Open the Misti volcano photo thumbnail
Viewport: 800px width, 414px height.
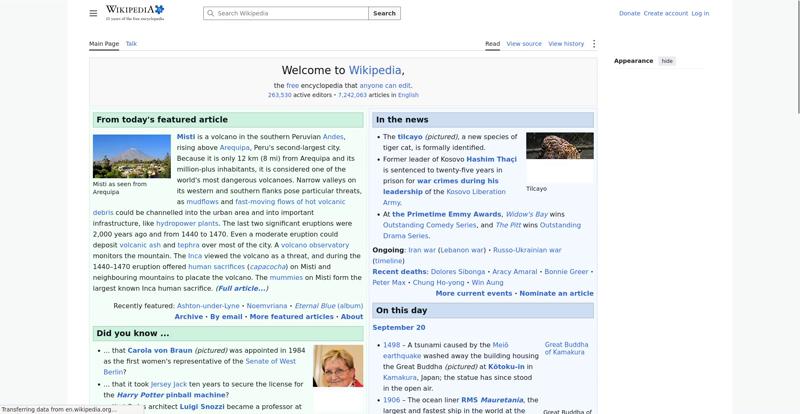(x=132, y=156)
